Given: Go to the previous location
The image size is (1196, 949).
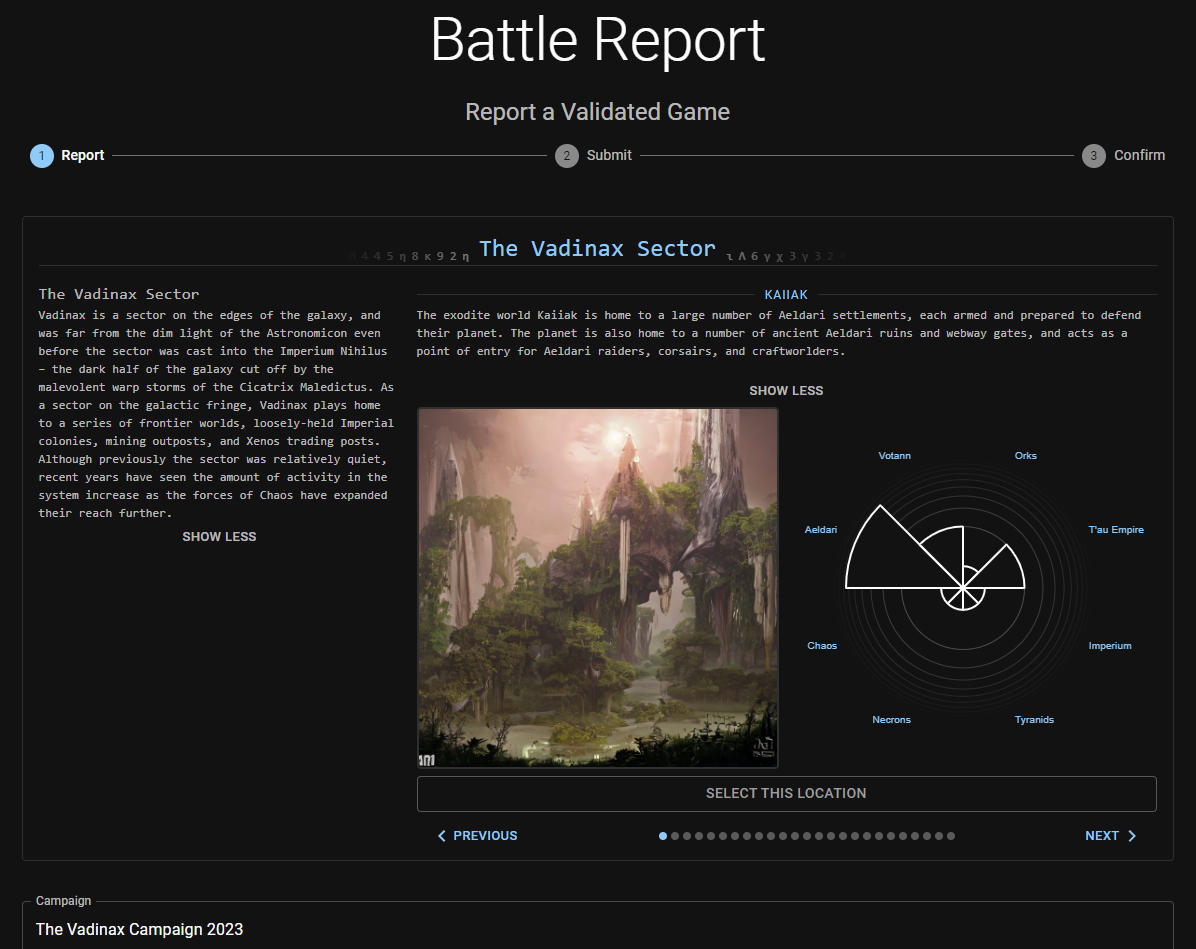Looking at the screenshot, I should tap(478, 836).
